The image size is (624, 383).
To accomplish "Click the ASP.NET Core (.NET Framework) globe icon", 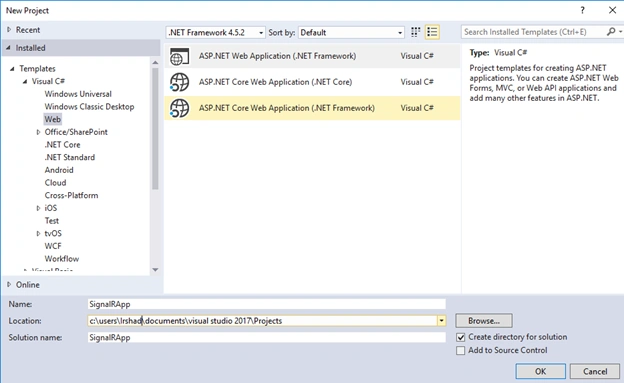I will [x=179, y=108].
